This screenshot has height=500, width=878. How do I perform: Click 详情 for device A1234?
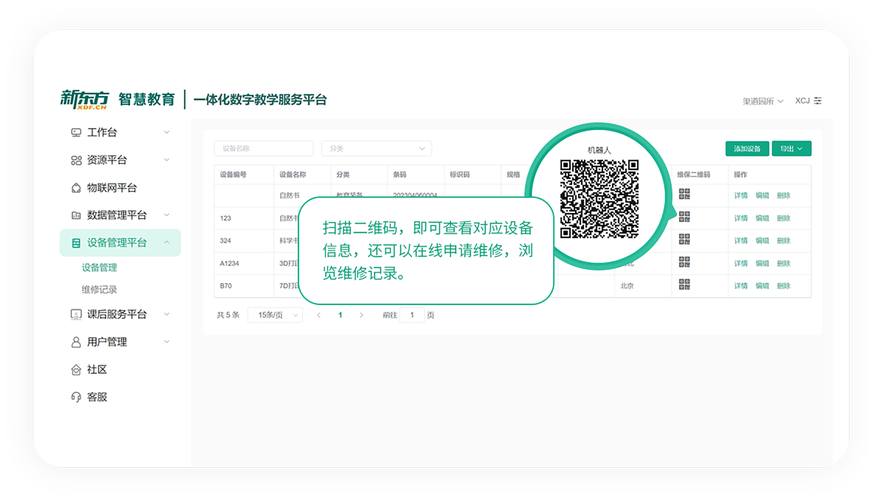[x=741, y=263]
